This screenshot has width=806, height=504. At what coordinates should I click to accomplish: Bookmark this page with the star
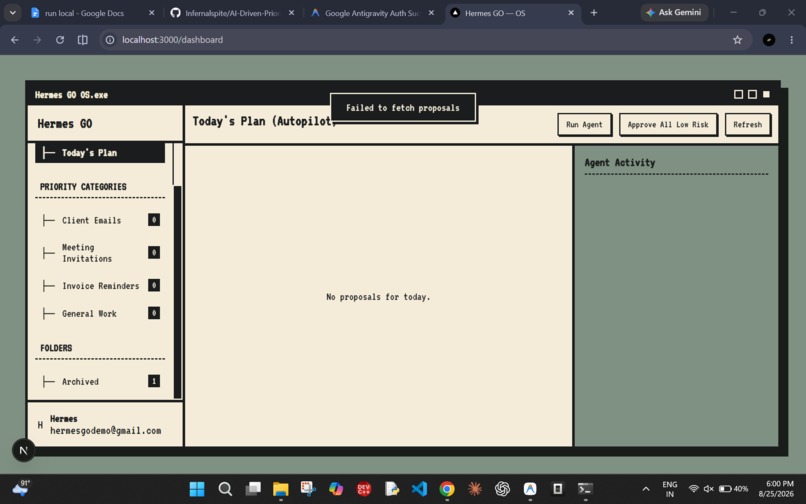click(737, 40)
